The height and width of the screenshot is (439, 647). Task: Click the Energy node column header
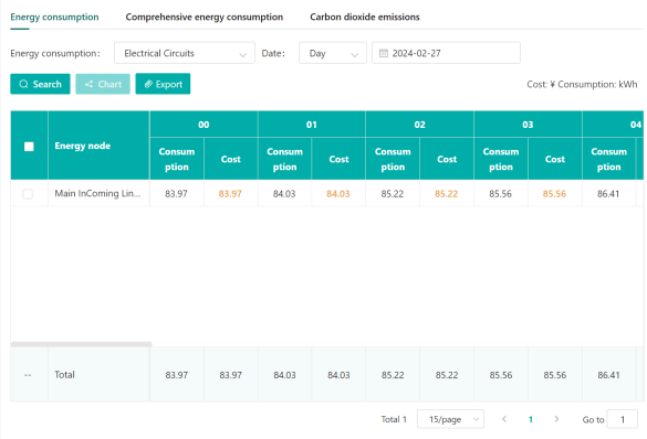(83, 146)
